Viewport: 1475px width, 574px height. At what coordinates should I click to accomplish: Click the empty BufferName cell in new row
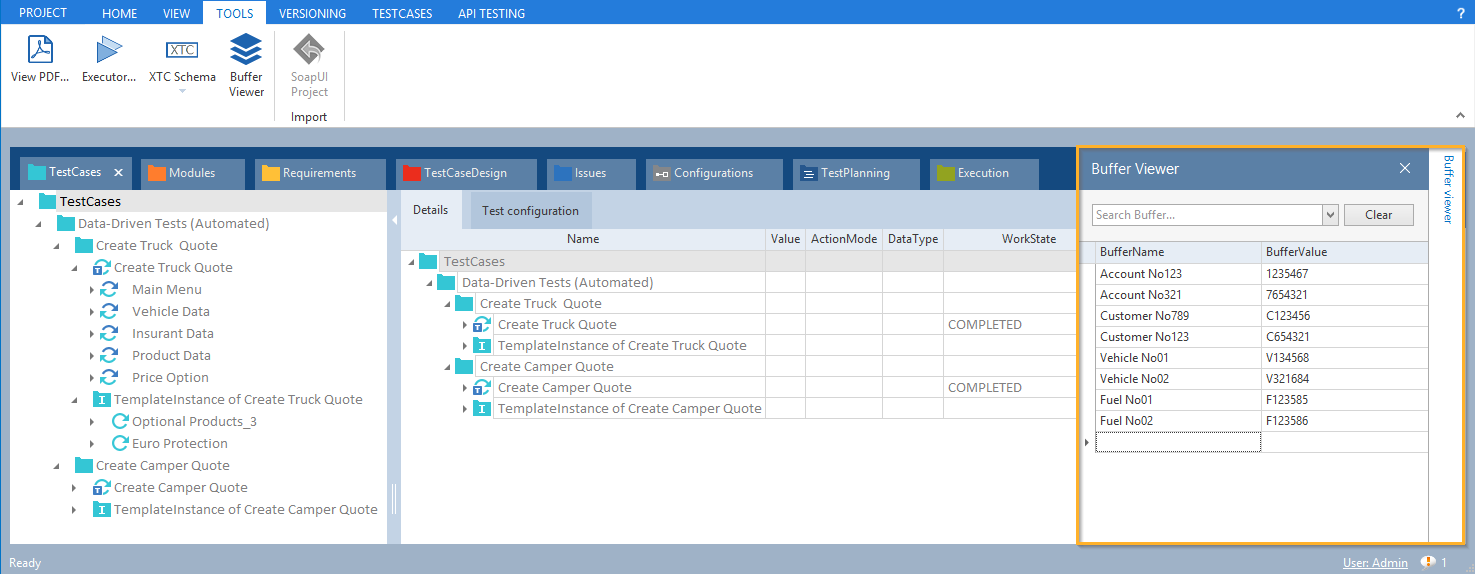1177,442
